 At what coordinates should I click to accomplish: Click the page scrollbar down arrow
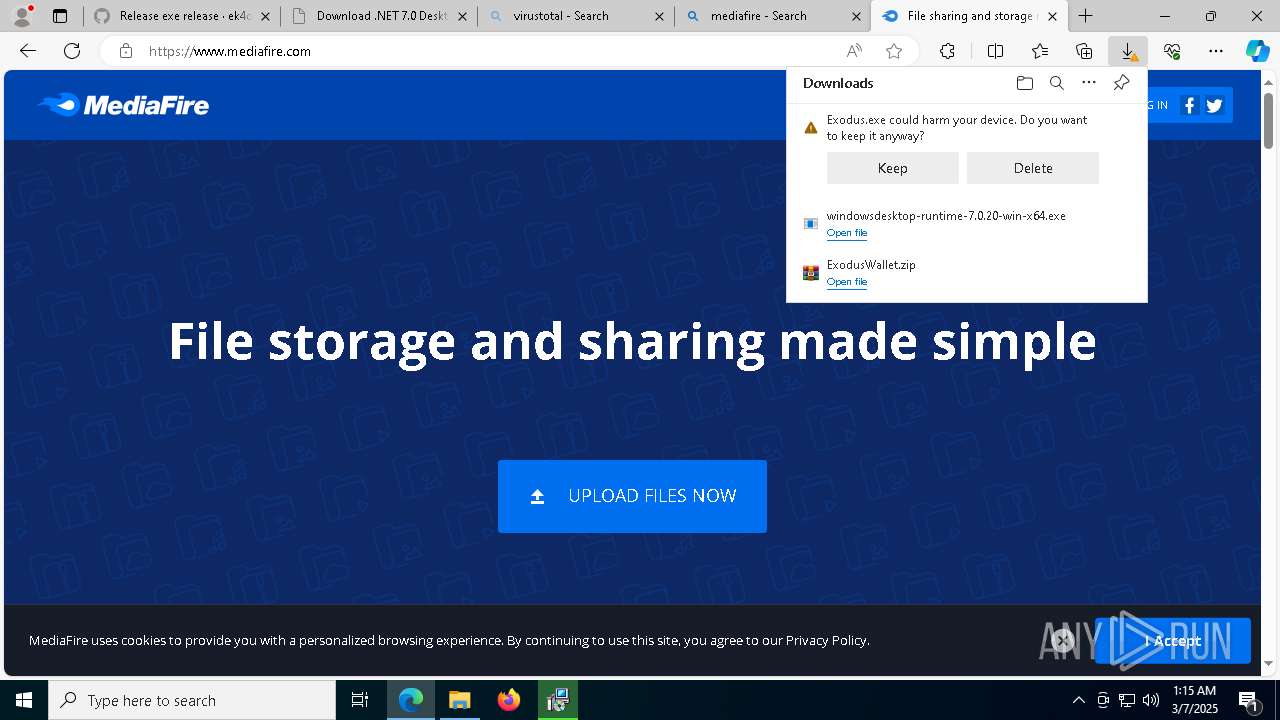[1269, 663]
